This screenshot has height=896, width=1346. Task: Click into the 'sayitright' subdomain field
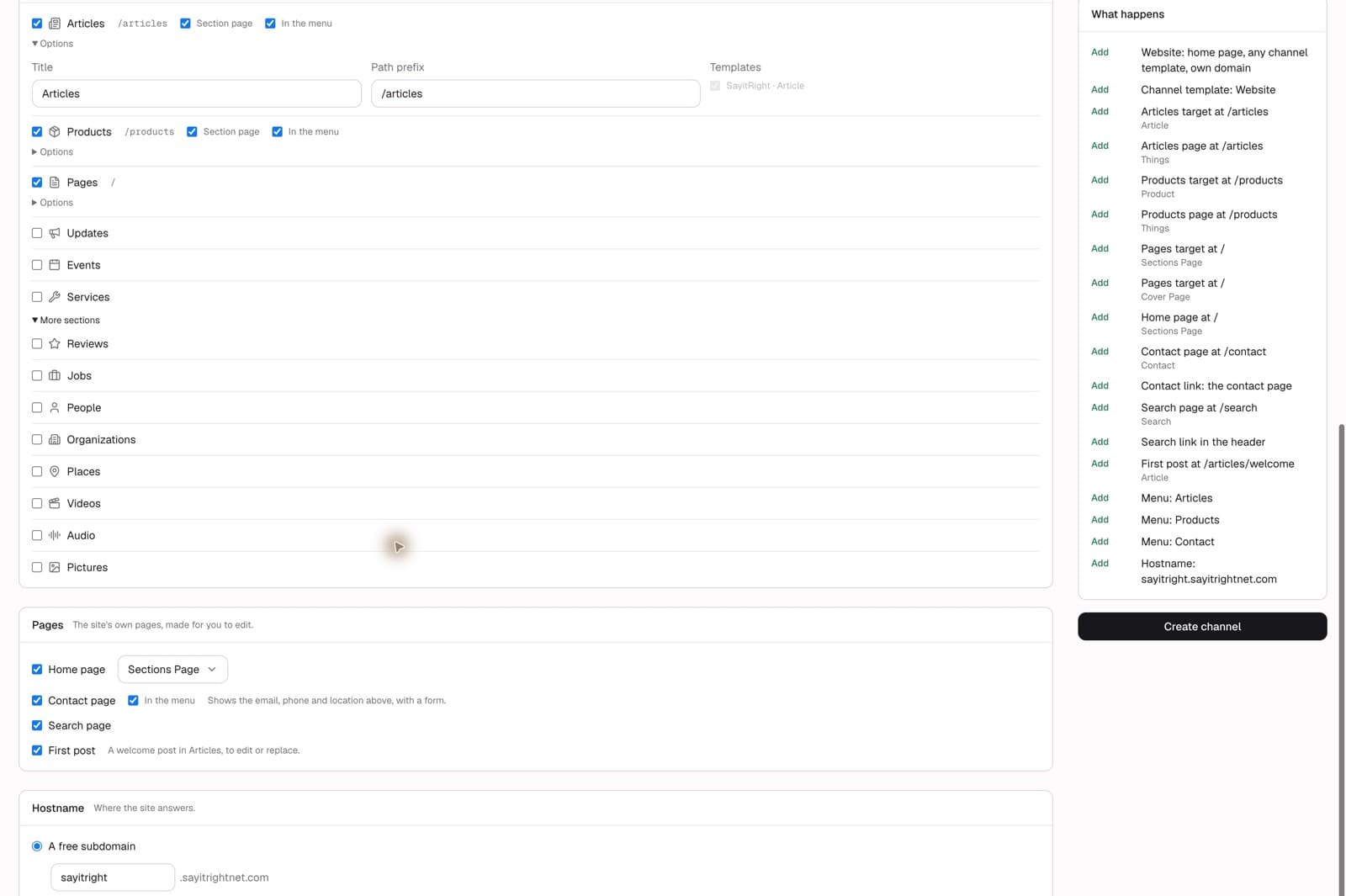click(113, 877)
